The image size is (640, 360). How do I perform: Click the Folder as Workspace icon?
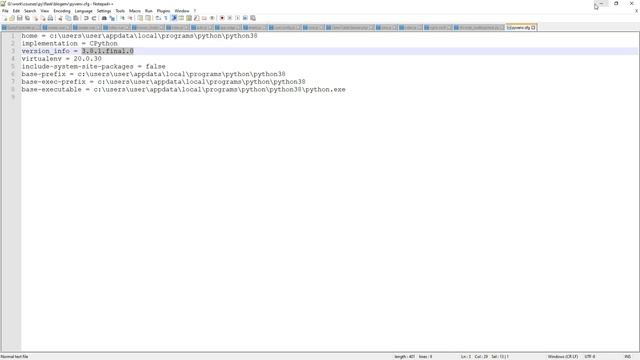[x=204, y=18]
